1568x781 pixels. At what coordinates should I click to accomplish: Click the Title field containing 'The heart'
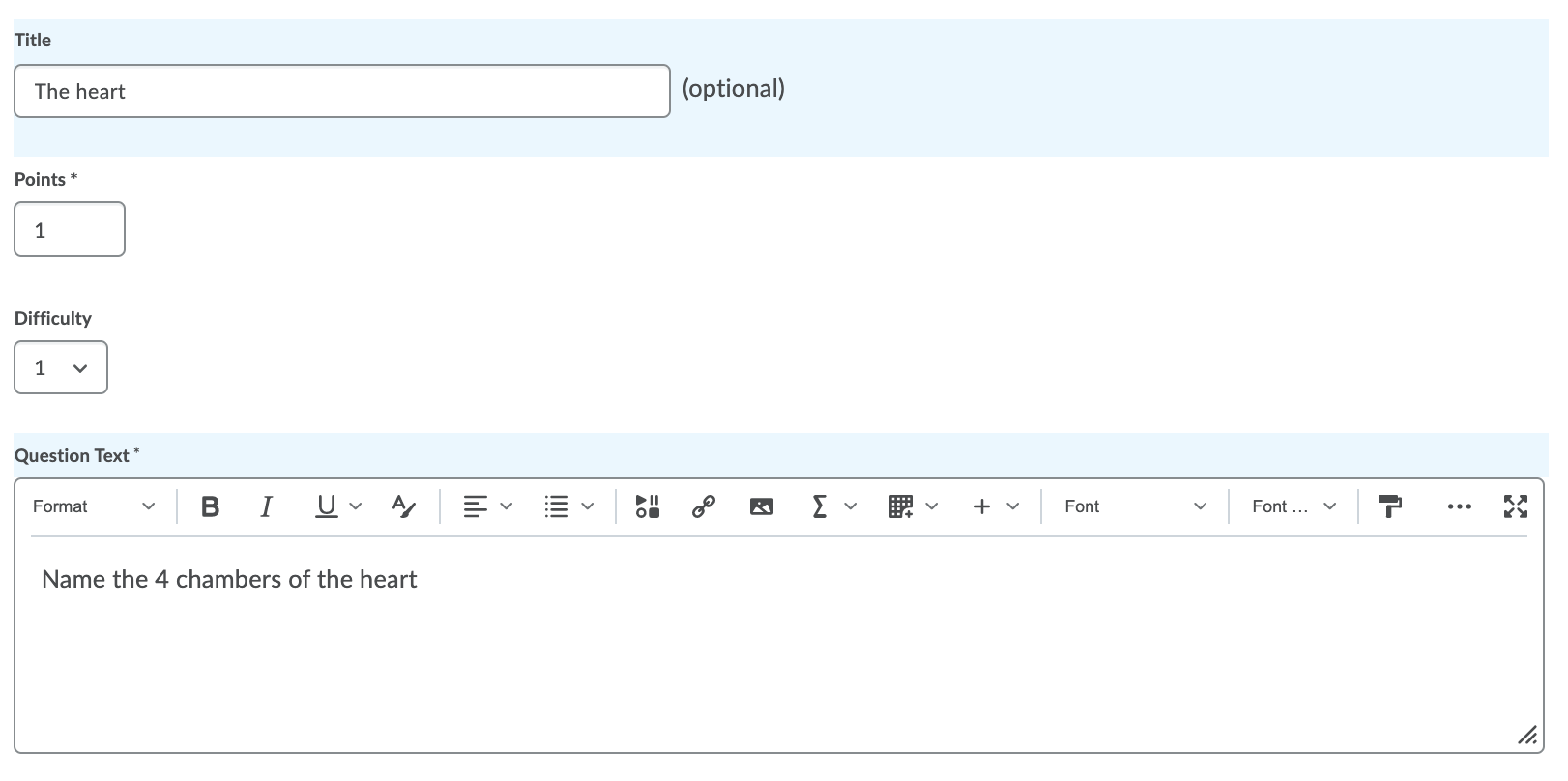[341, 92]
